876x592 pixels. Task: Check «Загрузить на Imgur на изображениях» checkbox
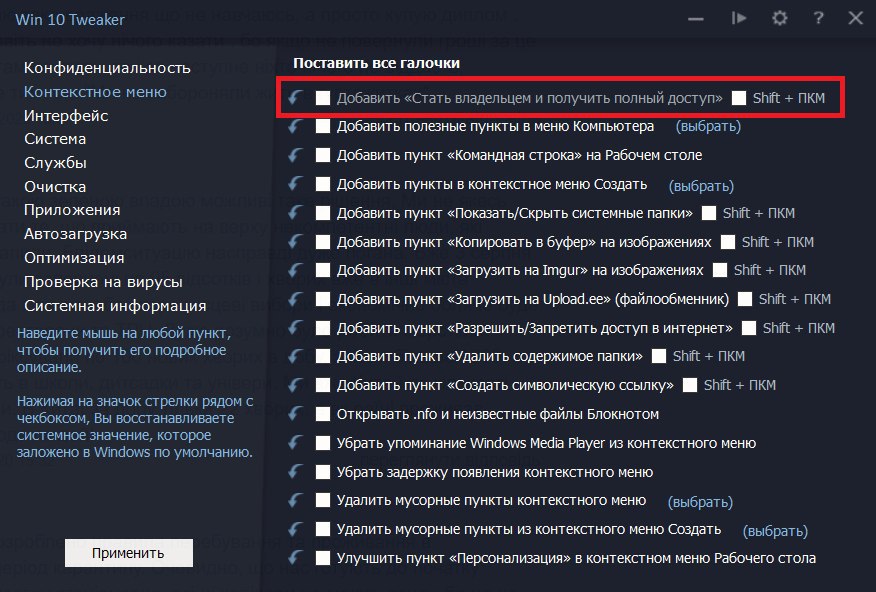[322, 270]
